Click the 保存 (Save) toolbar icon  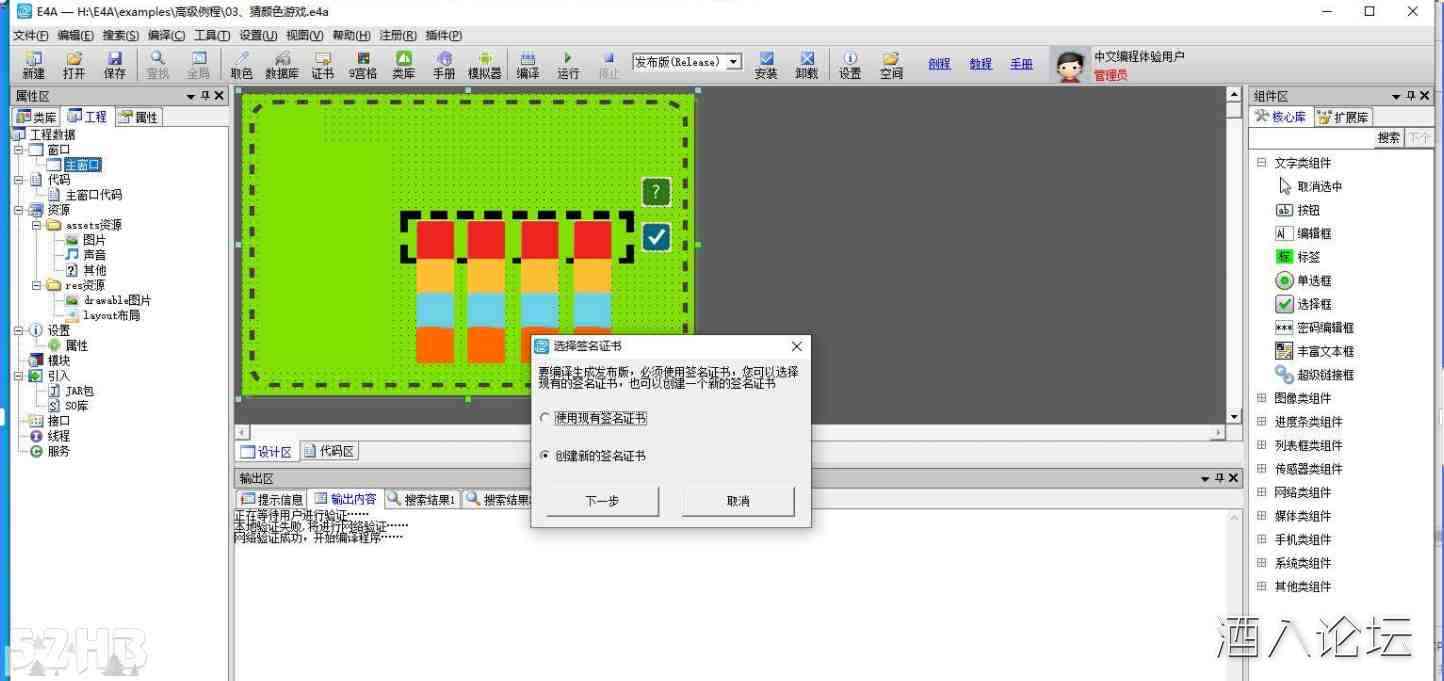115,65
